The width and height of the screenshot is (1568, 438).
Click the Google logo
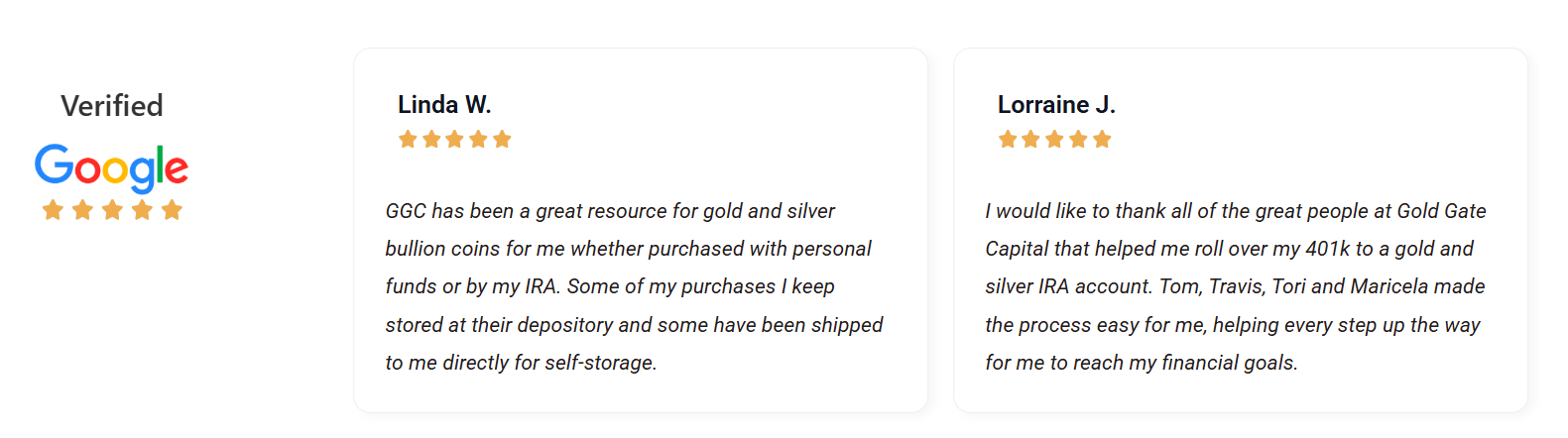point(111,166)
